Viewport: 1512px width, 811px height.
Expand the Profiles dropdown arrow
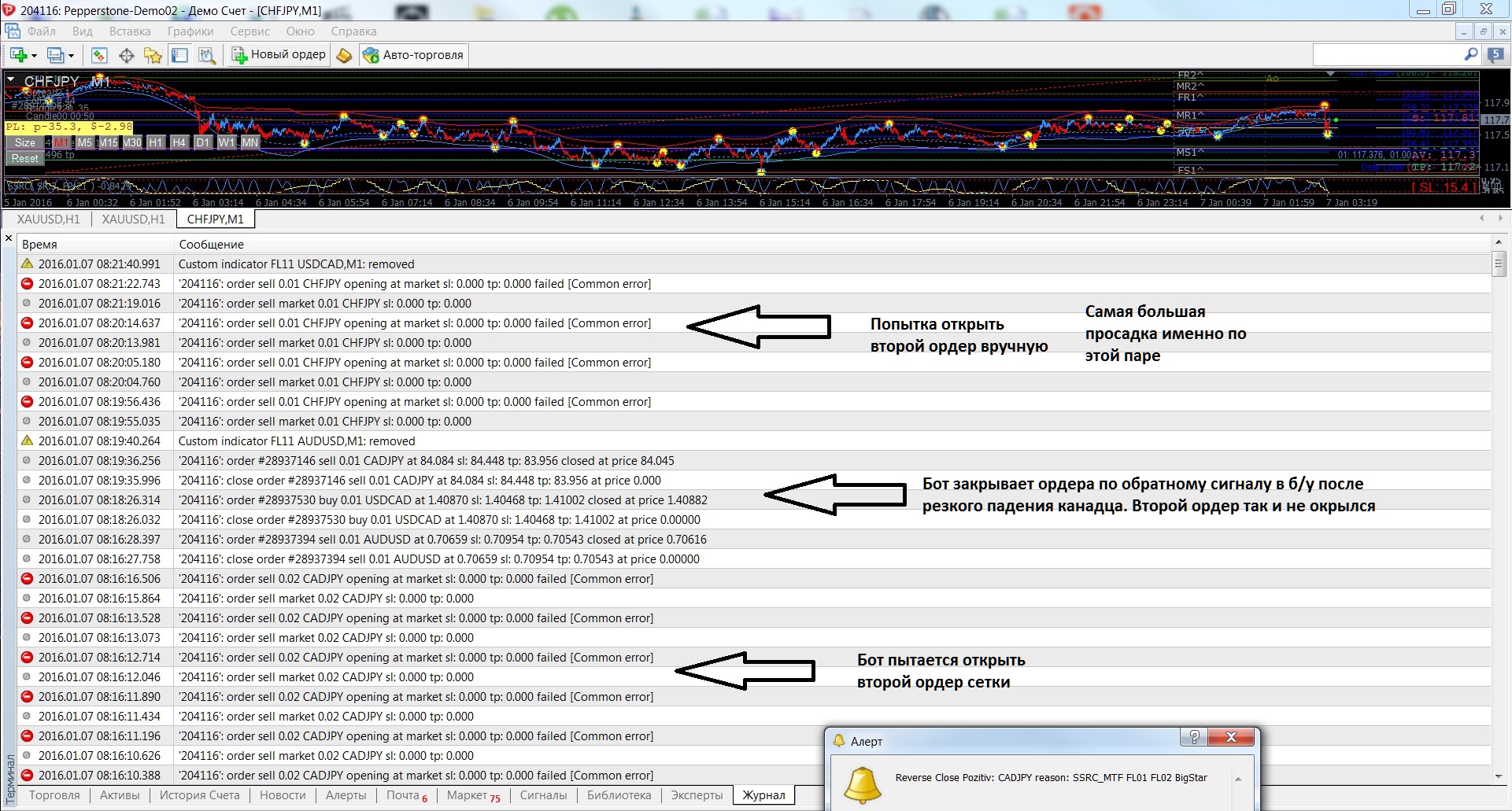coord(71,56)
